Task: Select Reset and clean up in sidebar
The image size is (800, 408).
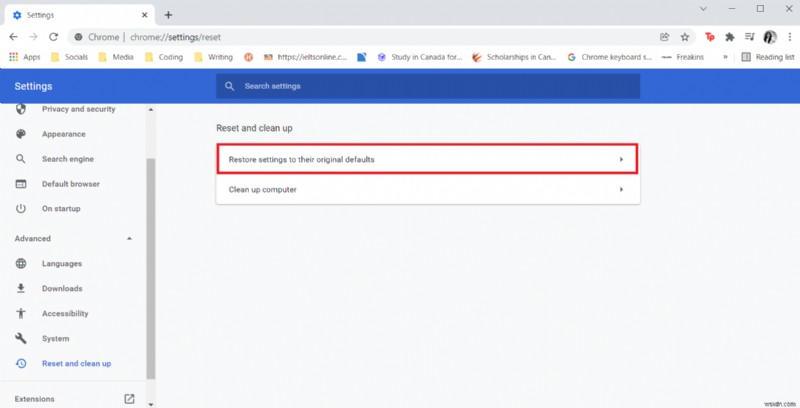Action: coord(77,363)
